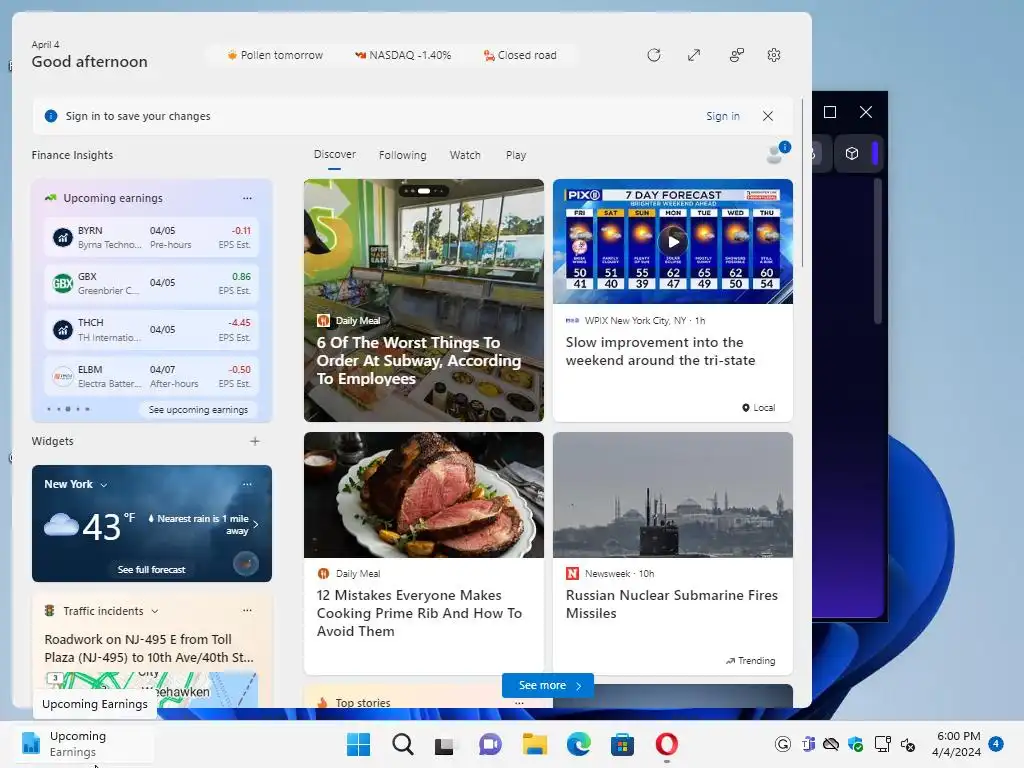
Task: Click volume muted tray icon
Action: [x=907, y=744]
